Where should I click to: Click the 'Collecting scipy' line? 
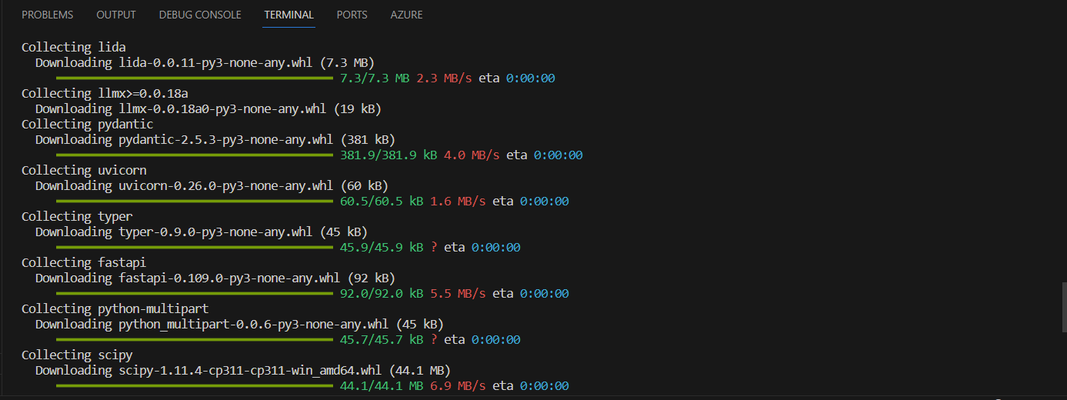[77, 355]
